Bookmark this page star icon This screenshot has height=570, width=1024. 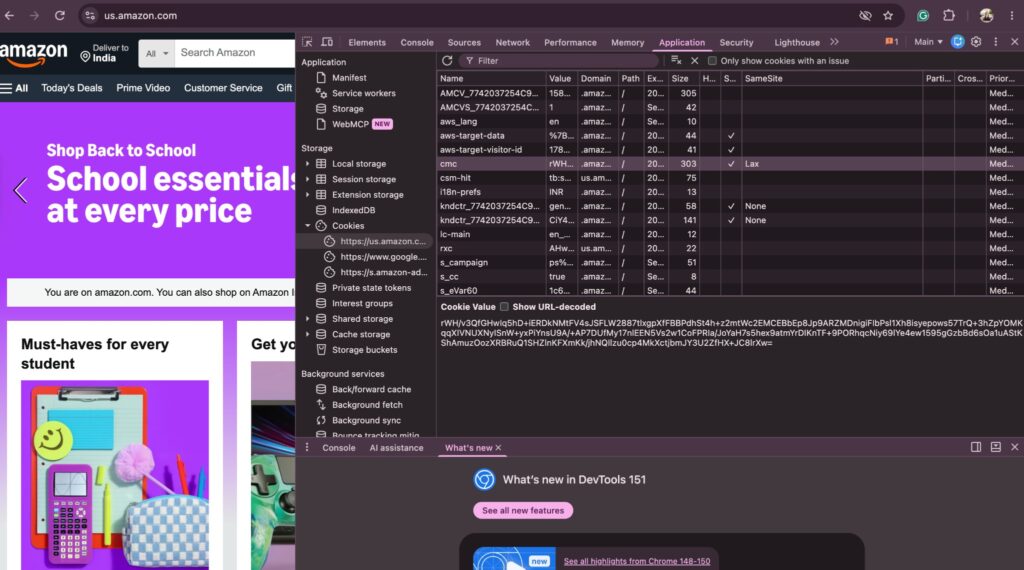click(888, 16)
